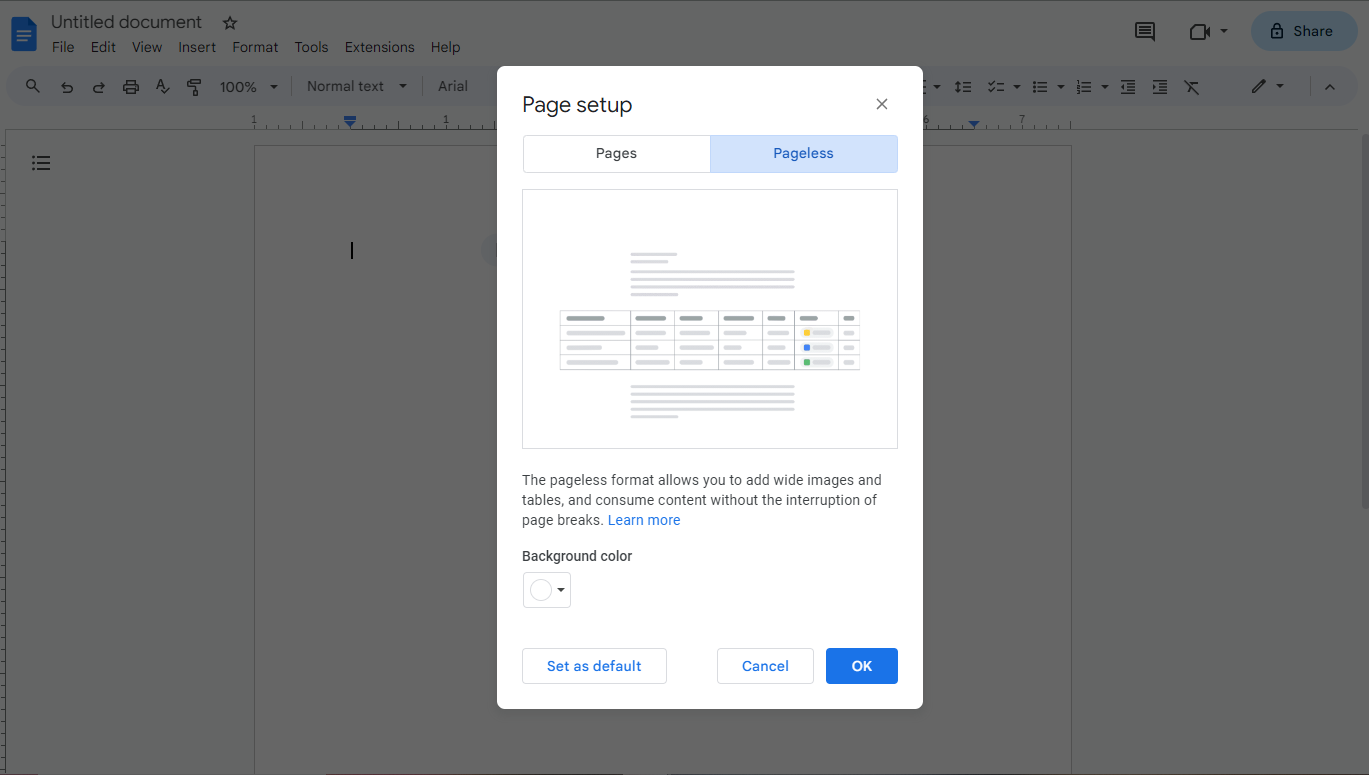The image size is (1369, 775).
Task: Print the document
Action: [130, 86]
